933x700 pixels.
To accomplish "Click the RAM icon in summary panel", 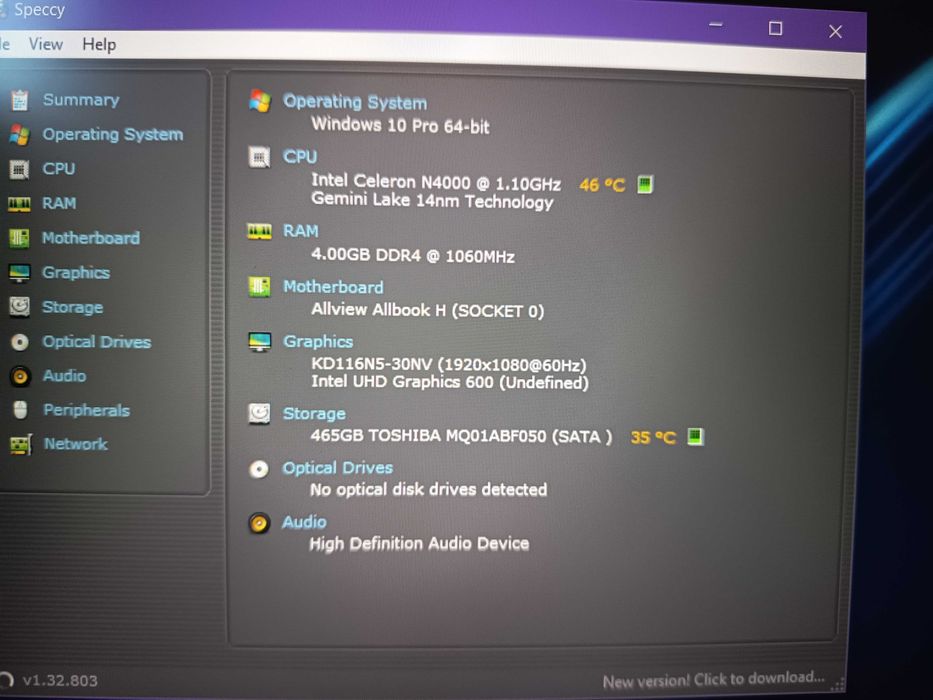I will click(259, 231).
